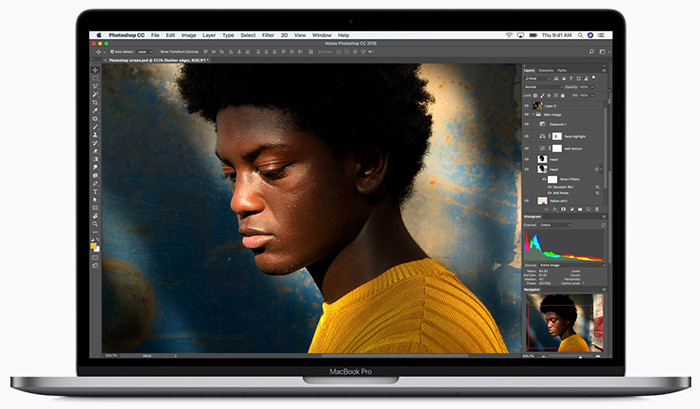Image resolution: width=700 pixels, height=409 pixels.
Task: Collapse the Main Image layer group
Action: pos(534,115)
